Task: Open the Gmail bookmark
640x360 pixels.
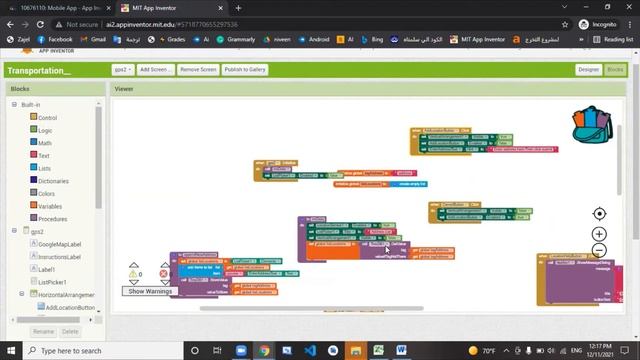Action: tap(93, 40)
